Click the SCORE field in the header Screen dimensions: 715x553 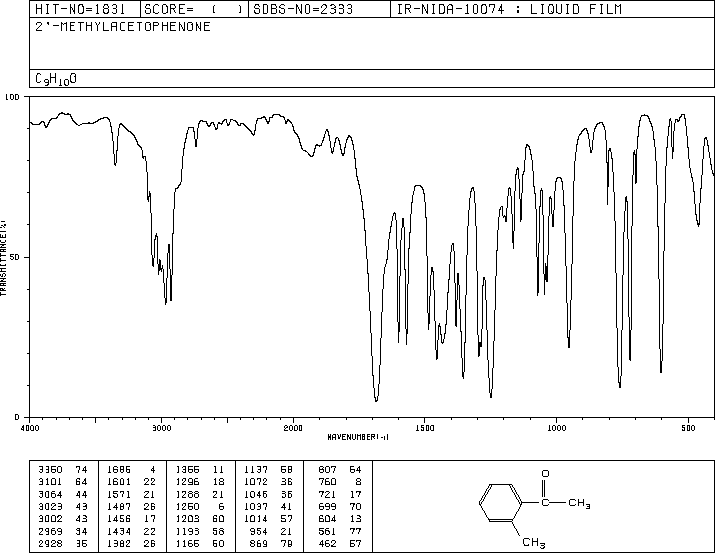point(194,9)
